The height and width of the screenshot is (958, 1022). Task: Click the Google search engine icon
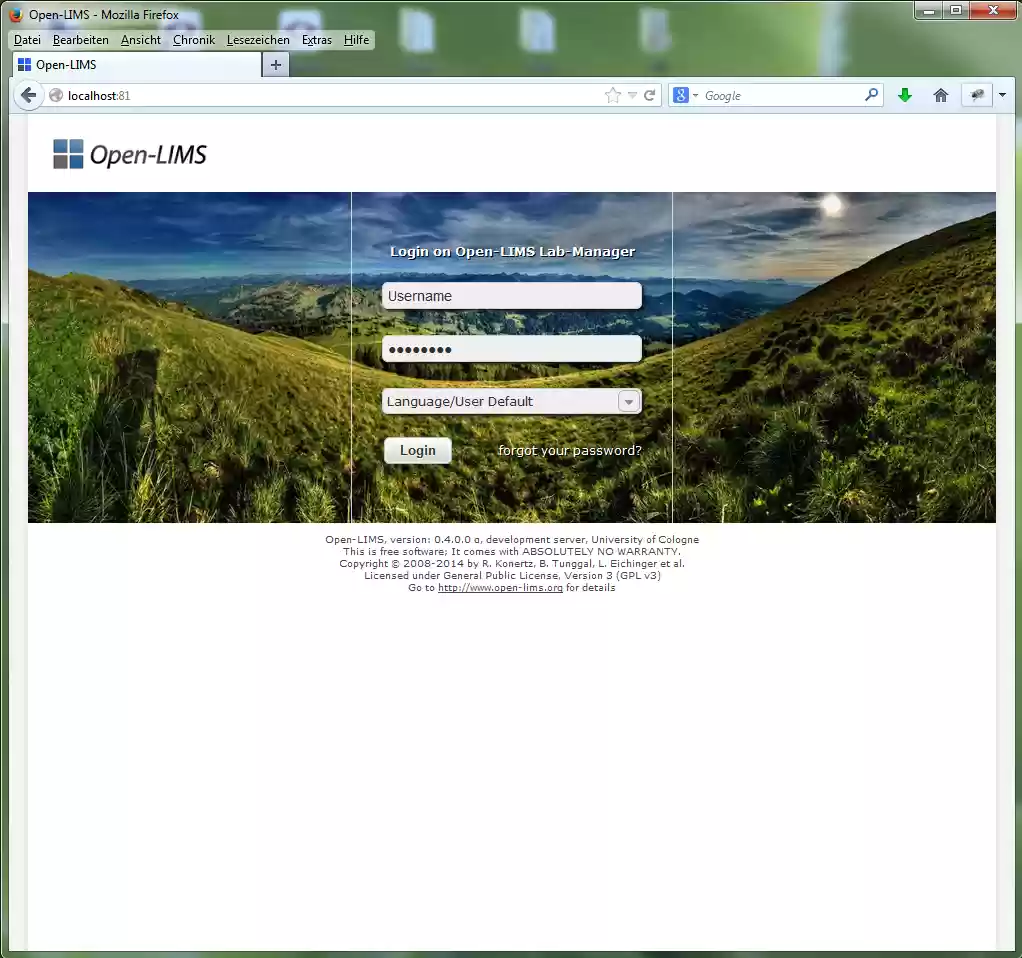click(679, 95)
